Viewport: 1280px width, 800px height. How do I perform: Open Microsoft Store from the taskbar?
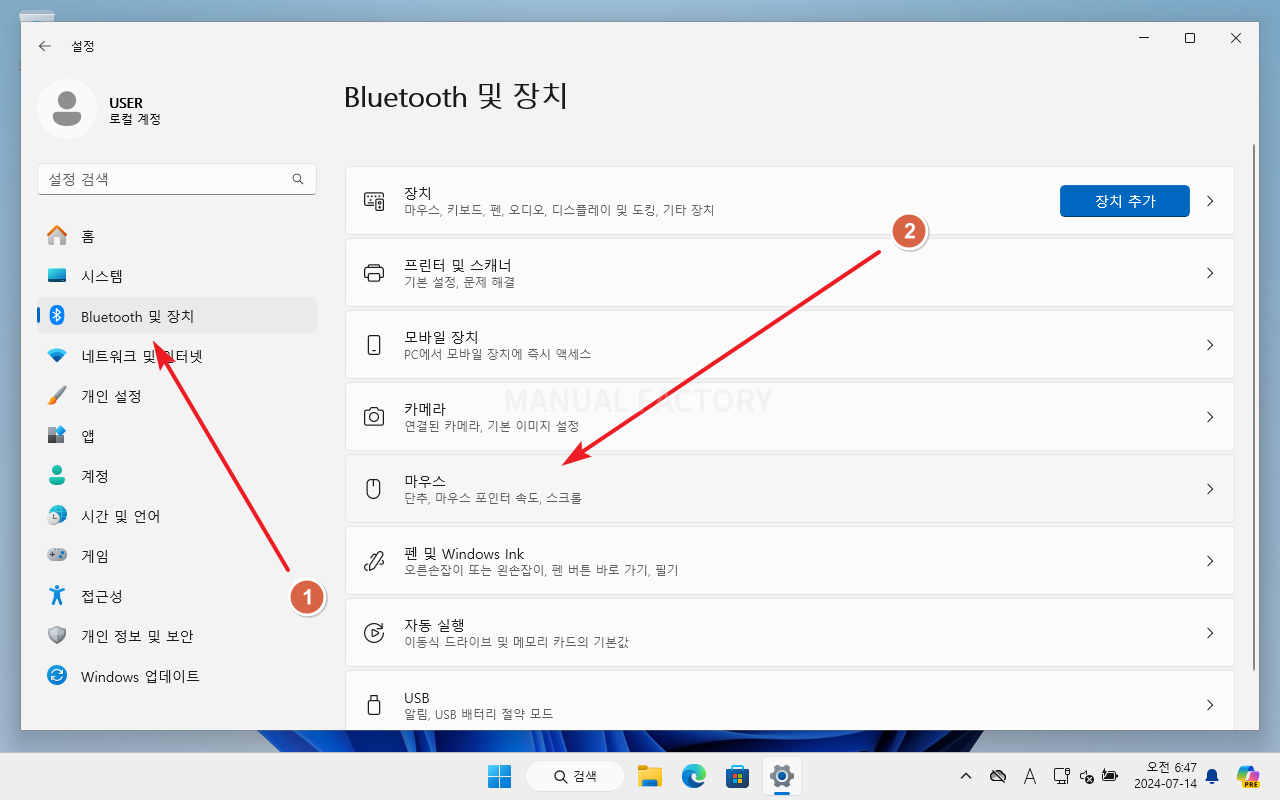[x=738, y=776]
